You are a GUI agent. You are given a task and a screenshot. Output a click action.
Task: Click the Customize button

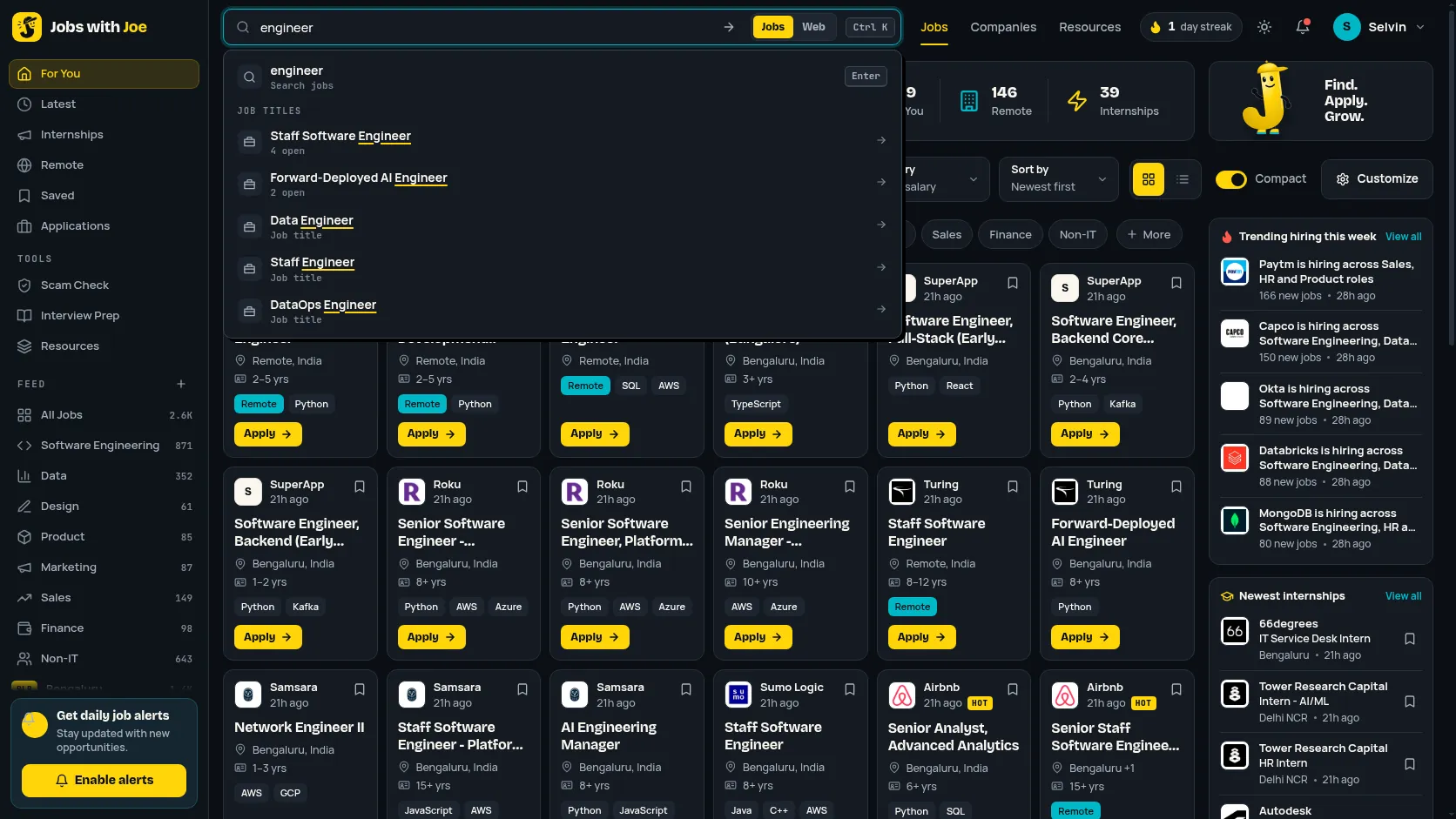coord(1377,179)
